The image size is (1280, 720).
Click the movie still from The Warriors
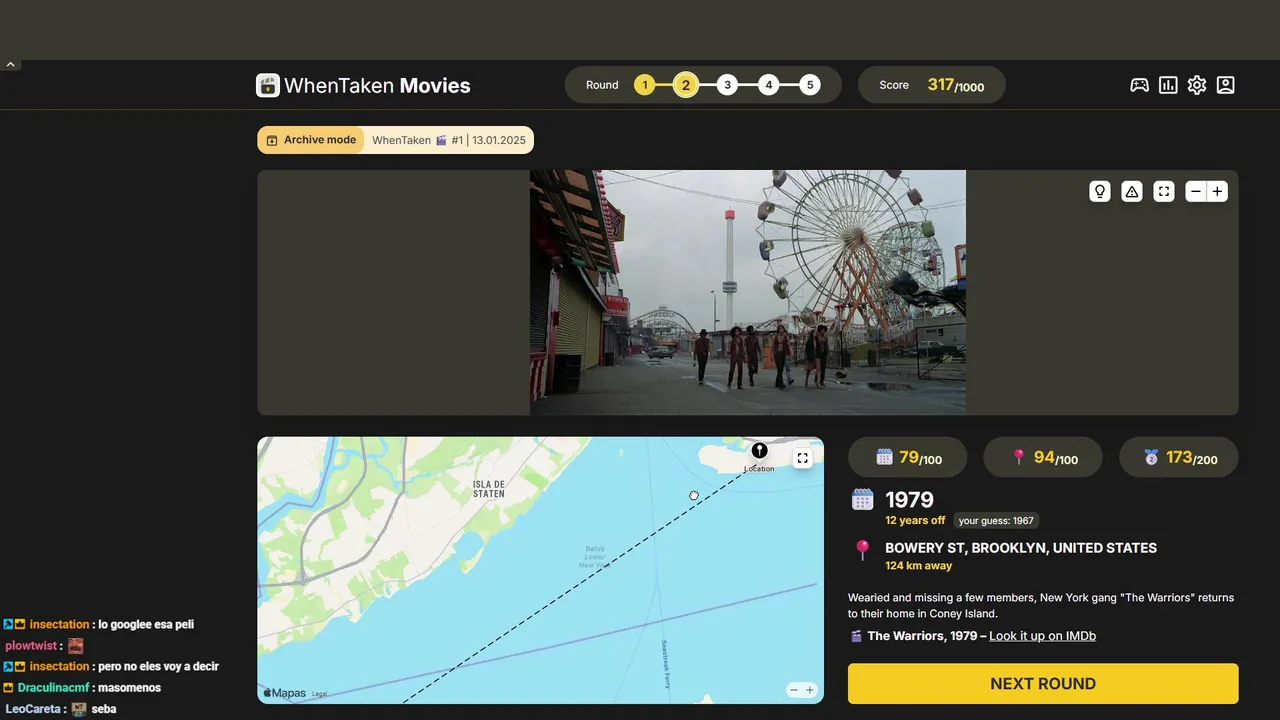coord(748,292)
